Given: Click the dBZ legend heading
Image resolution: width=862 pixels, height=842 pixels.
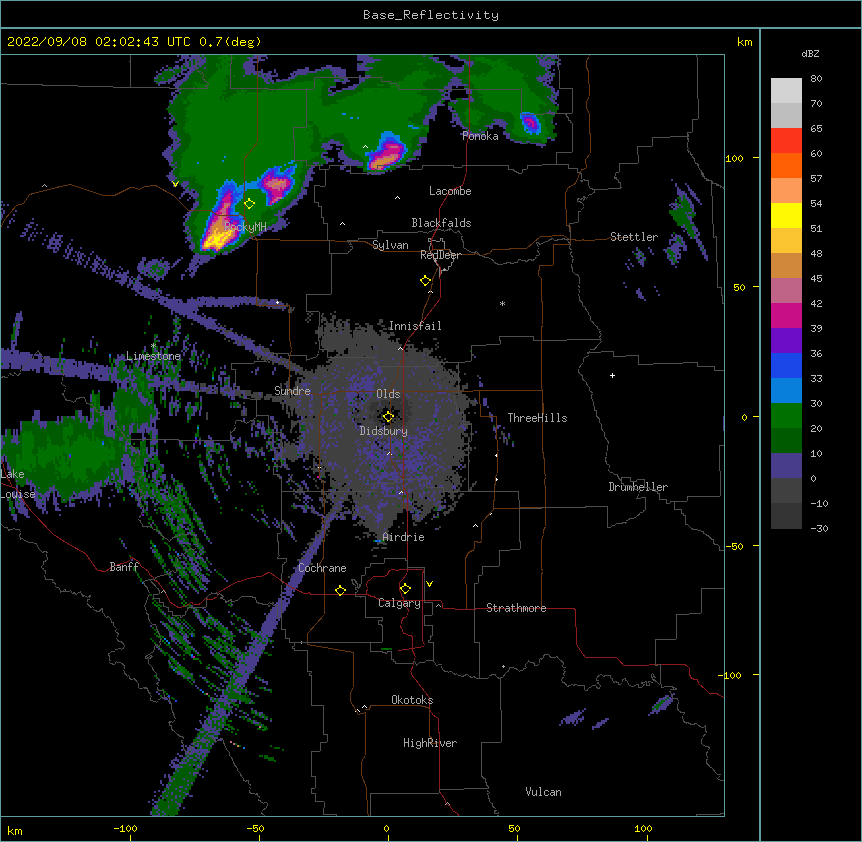Looking at the screenshot, I should click(810, 53).
